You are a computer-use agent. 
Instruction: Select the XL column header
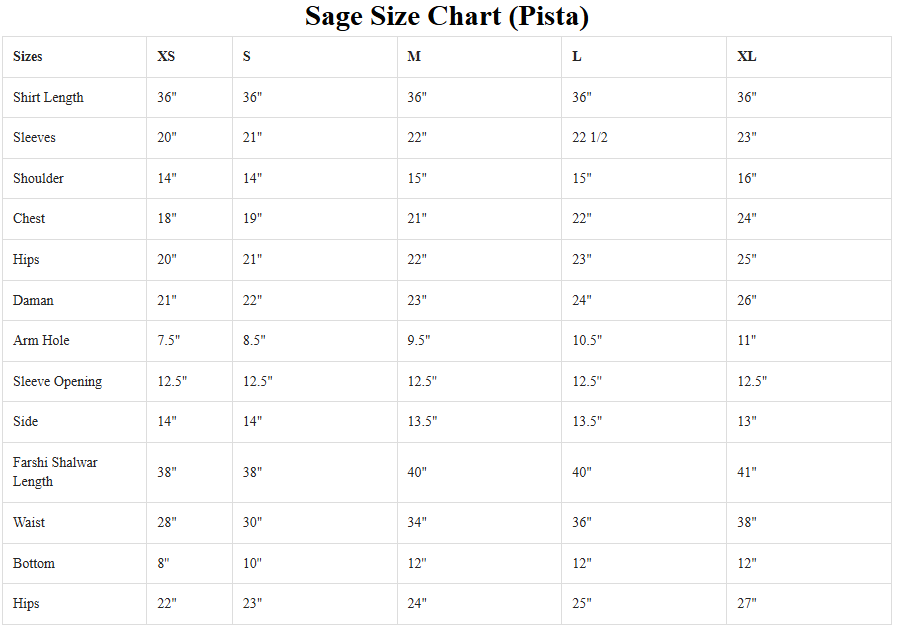pos(747,57)
